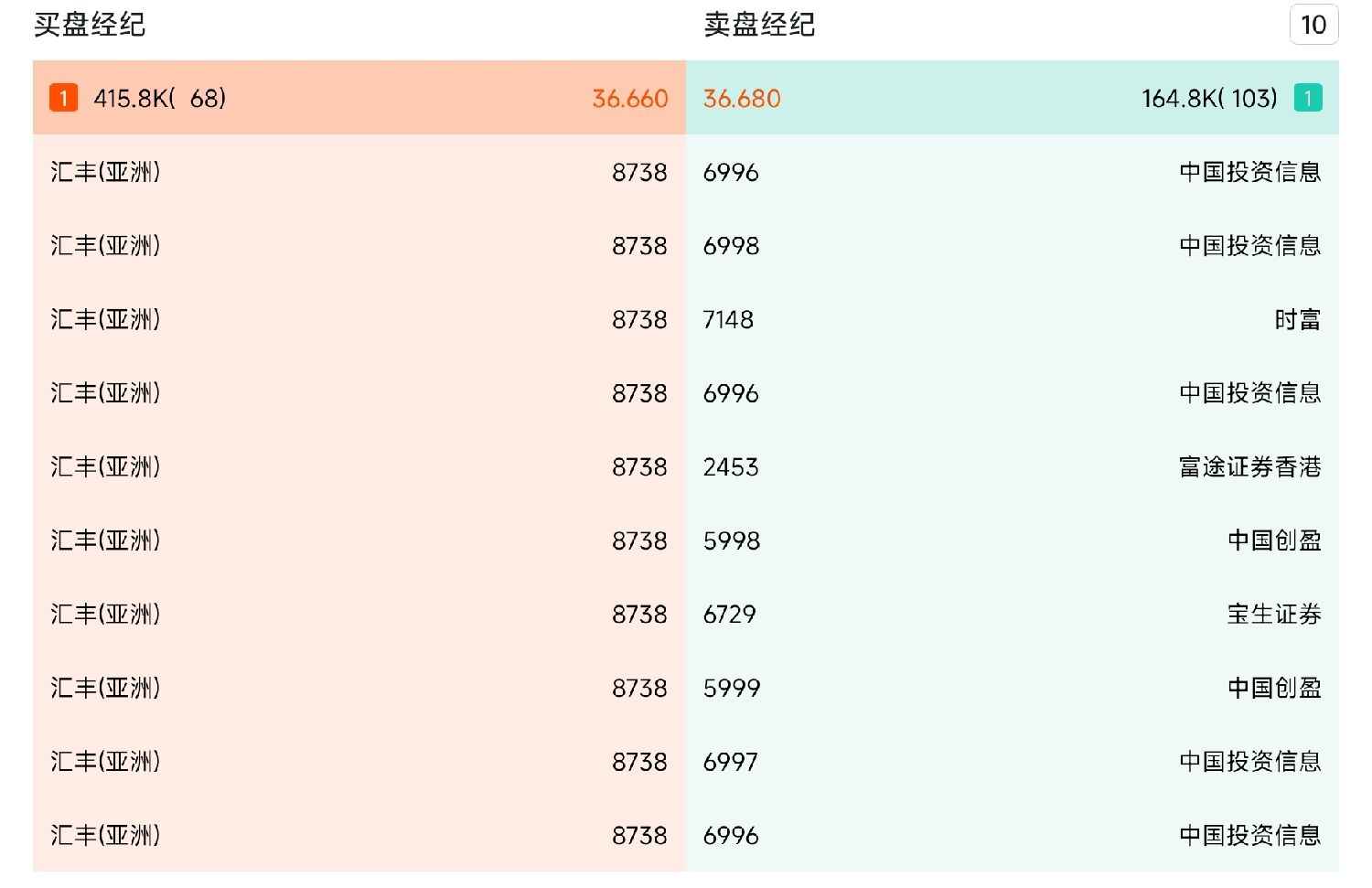Click broker code 2453

(x=731, y=467)
